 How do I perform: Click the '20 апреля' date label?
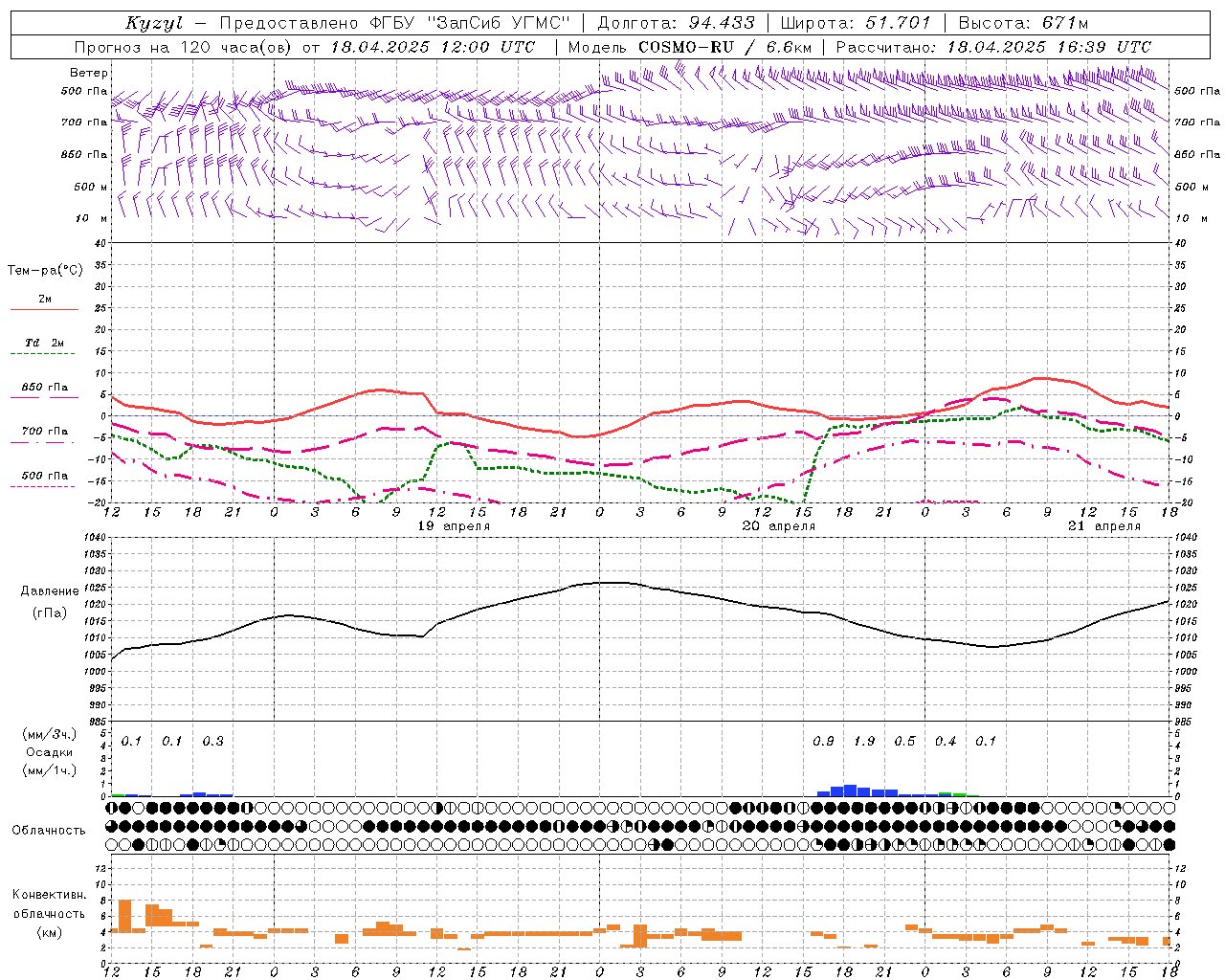tap(779, 526)
